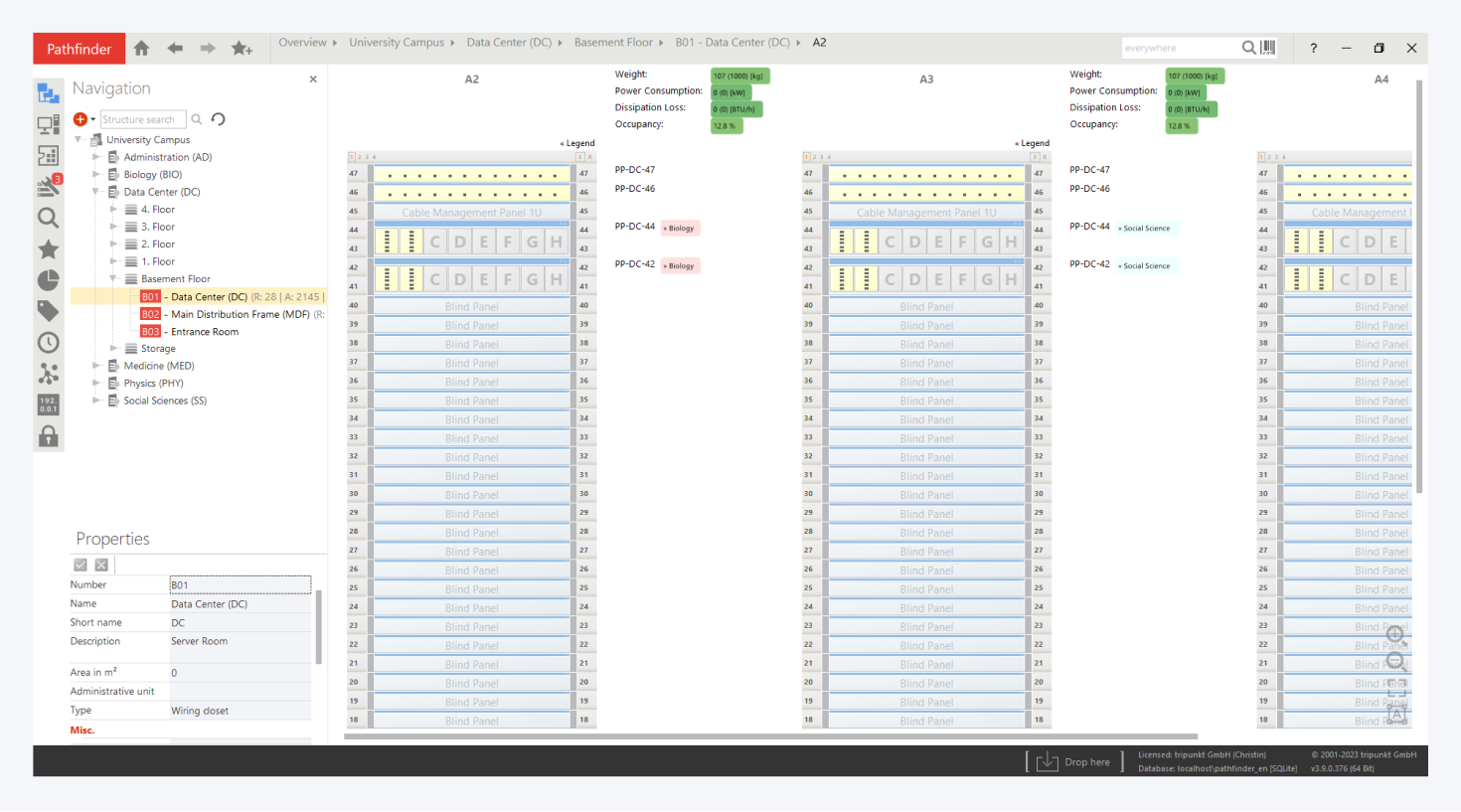Select Basement Floor in the breadcrumb bar
This screenshot has height=812, width=1461.
pos(612,43)
